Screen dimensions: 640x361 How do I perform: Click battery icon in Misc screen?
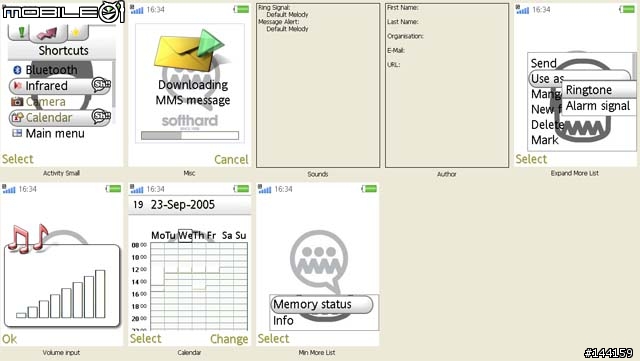(241, 9)
